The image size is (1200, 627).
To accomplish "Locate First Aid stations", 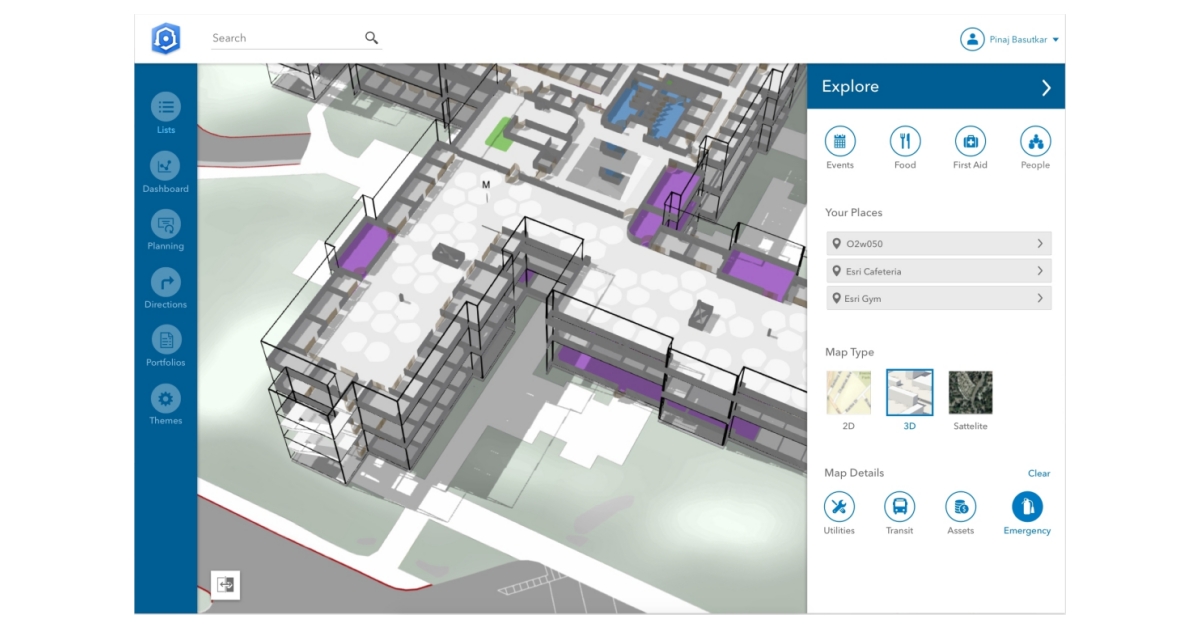I will click(970, 142).
